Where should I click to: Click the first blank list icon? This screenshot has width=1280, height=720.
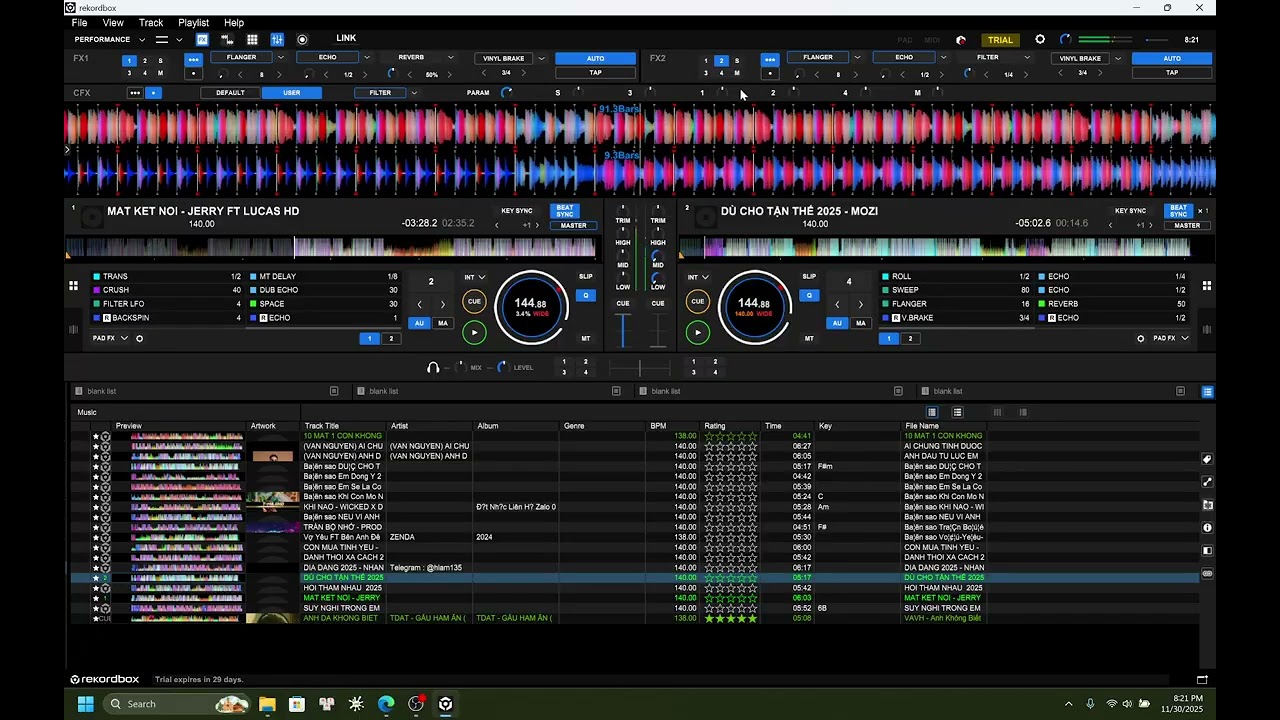[79, 391]
